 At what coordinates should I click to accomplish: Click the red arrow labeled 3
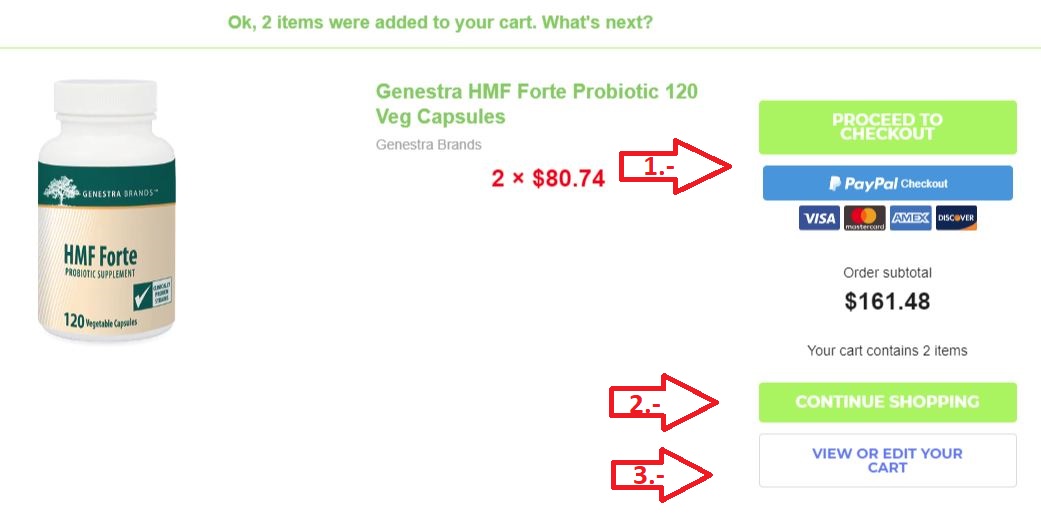pyautogui.click(x=662, y=476)
